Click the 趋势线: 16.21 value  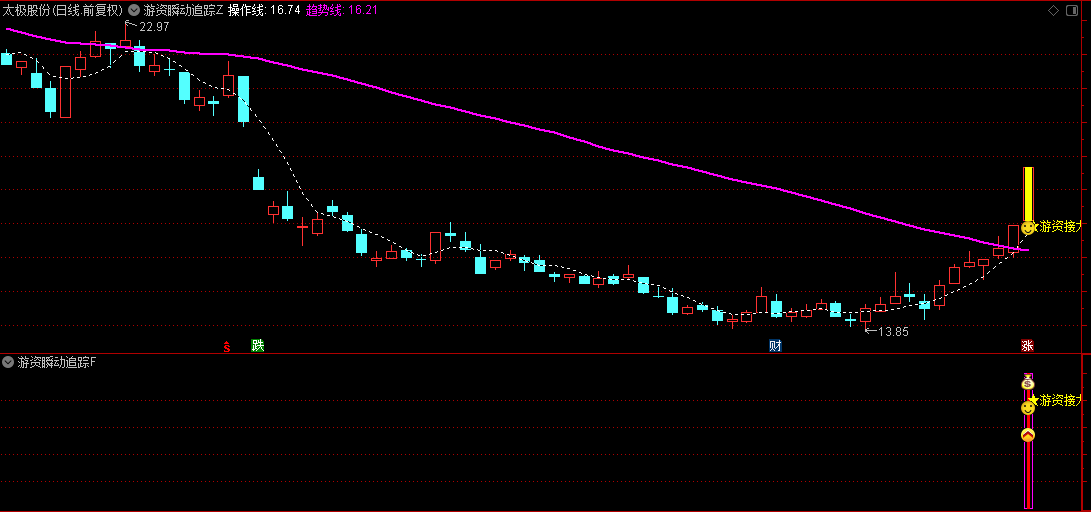click(x=342, y=10)
